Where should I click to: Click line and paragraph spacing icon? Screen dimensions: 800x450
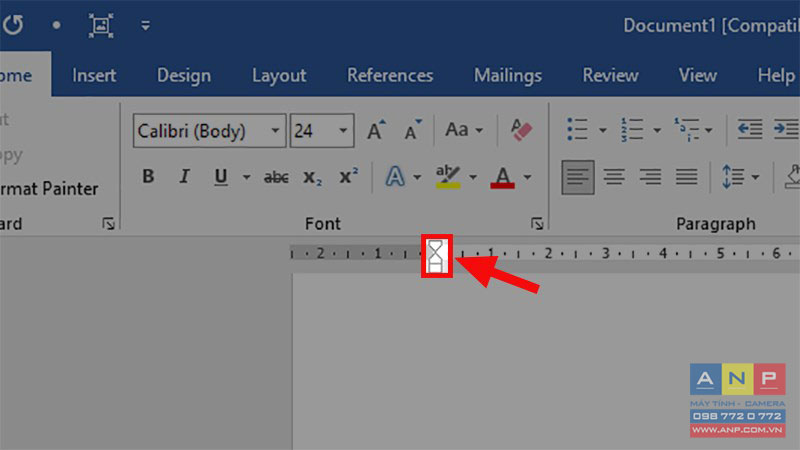(x=733, y=177)
